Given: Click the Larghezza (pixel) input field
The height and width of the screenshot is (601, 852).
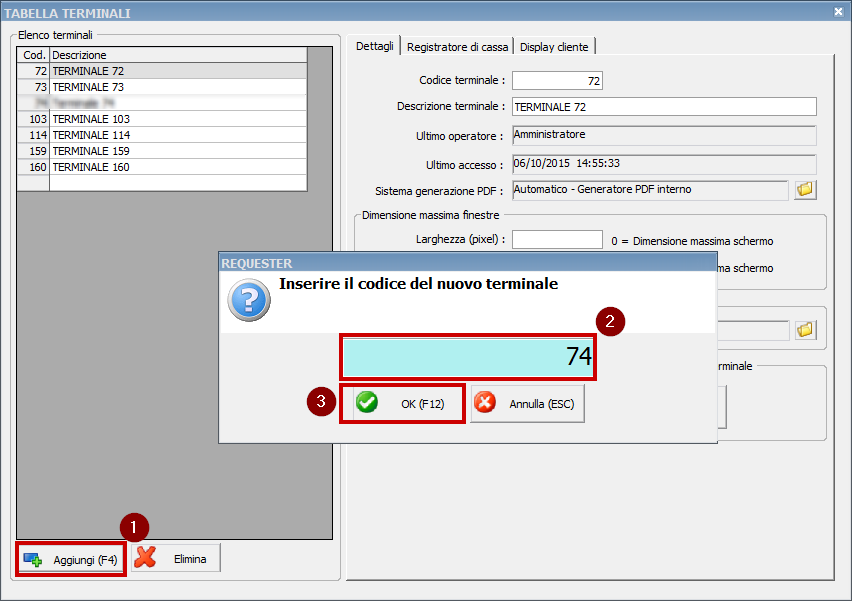Looking at the screenshot, I should pyautogui.click(x=557, y=240).
